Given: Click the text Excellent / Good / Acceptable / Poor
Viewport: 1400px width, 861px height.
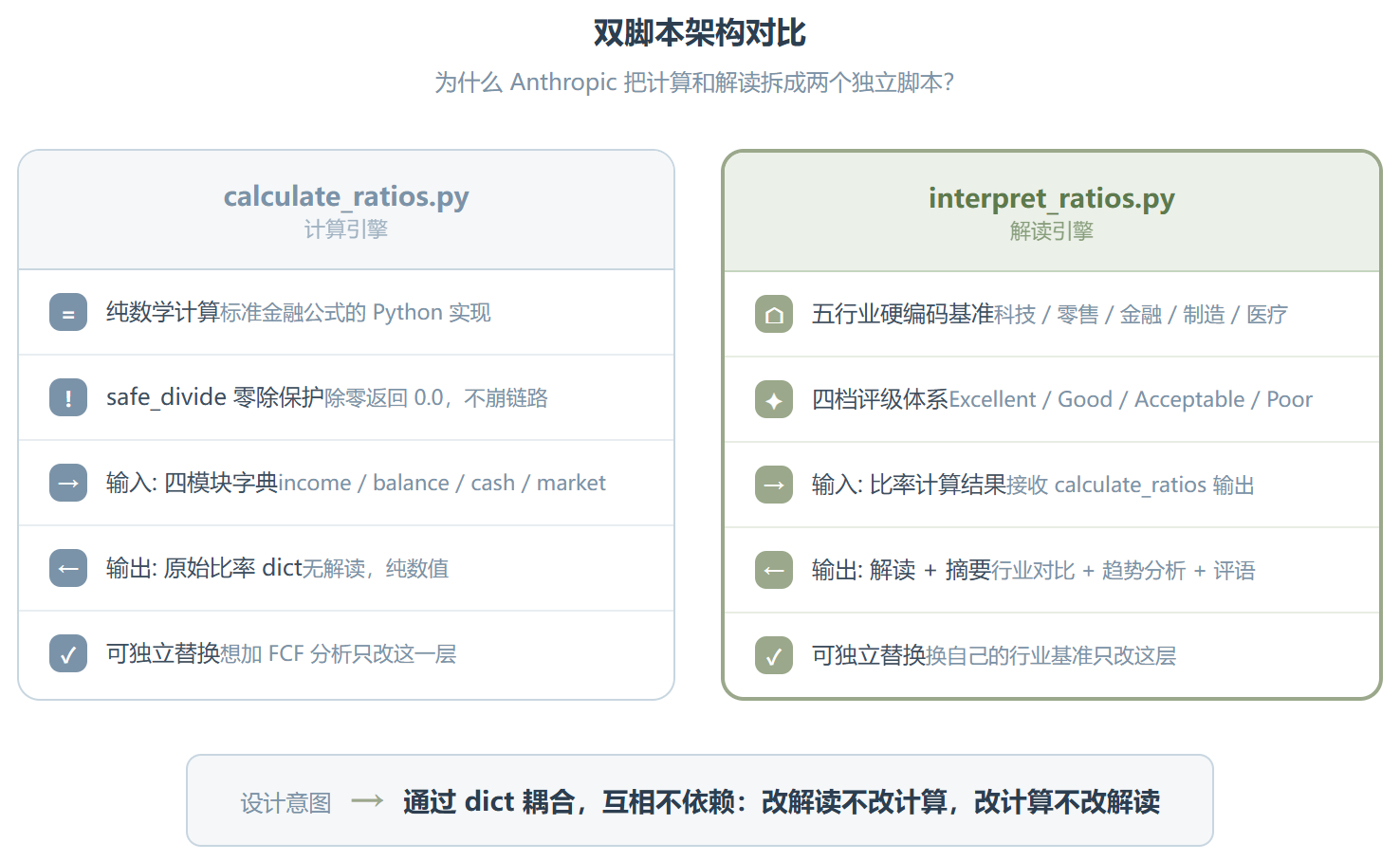Looking at the screenshot, I should pyautogui.click(x=1131, y=400).
